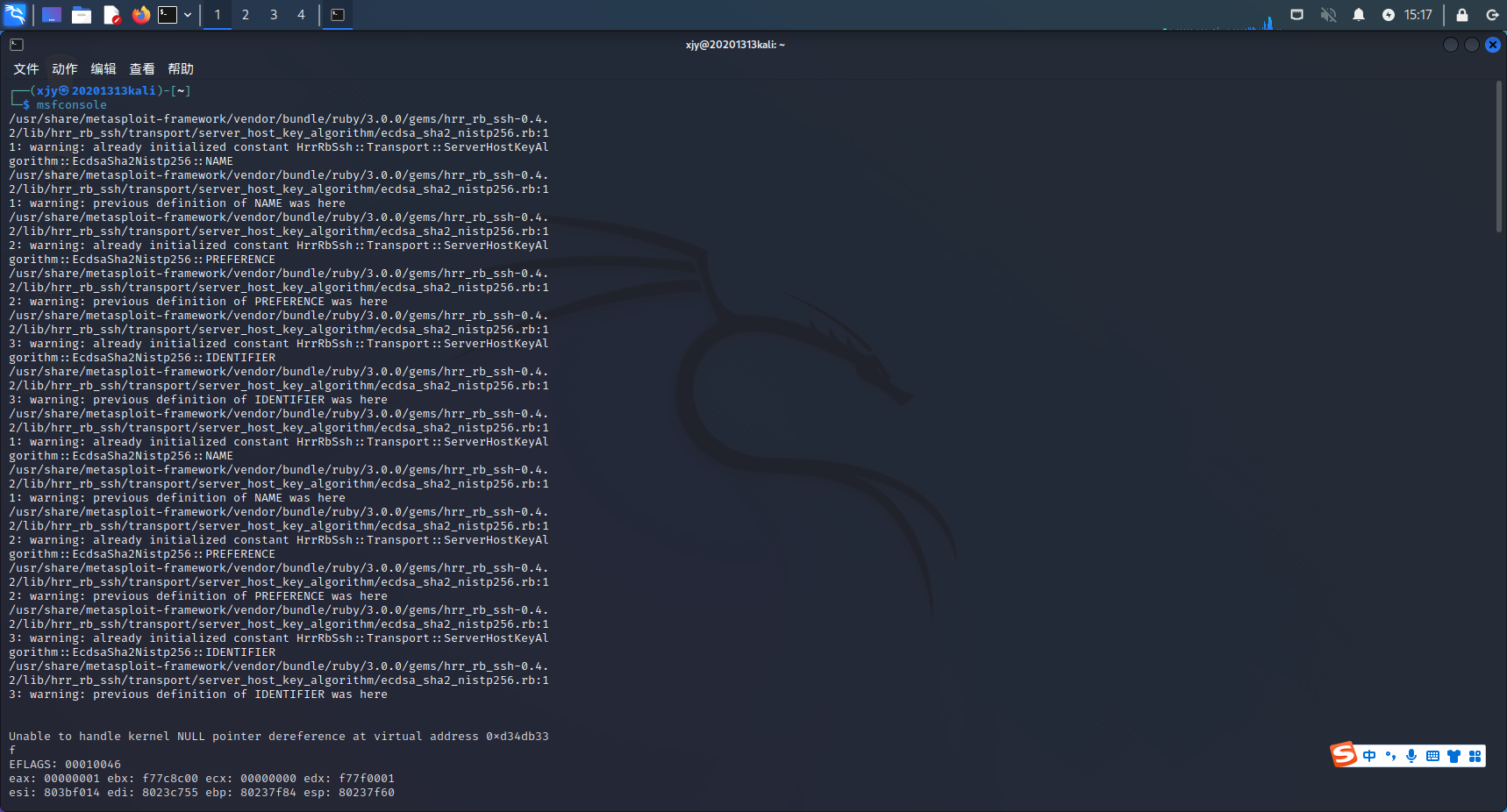Click the 15:17 panel clock
This screenshot has width=1507, height=812.
click(1418, 15)
